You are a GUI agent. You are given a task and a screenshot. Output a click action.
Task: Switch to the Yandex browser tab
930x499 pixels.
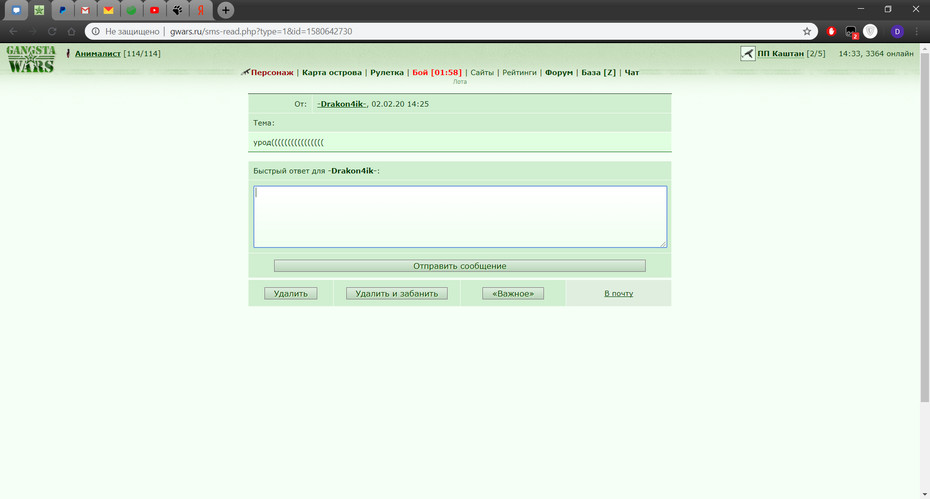point(201,10)
